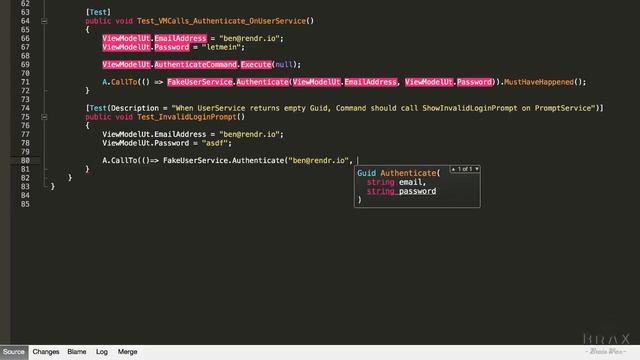The width and height of the screenshot is (640, 360).
Task: Open the Merge tab
Action: [x=127, y=352]
